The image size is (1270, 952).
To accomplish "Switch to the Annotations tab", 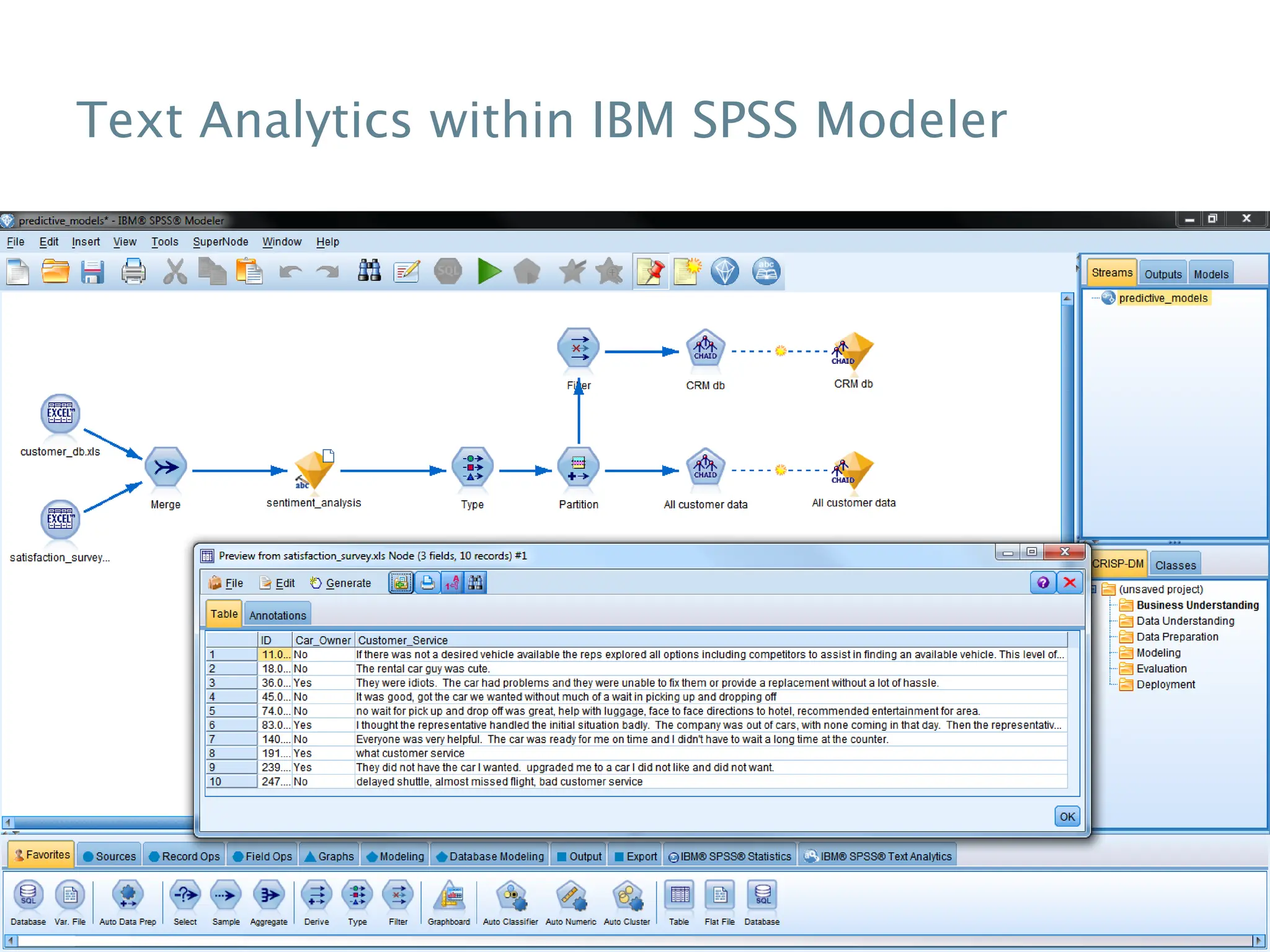I will click(x=277, y=615).
